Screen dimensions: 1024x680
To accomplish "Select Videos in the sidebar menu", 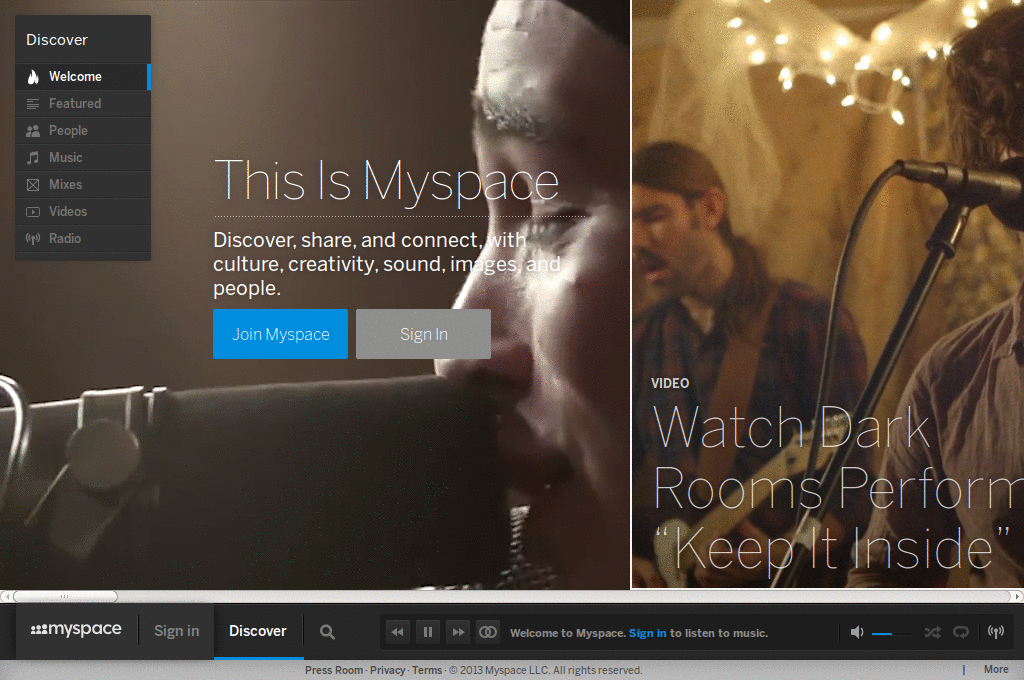I will pyautogui.click(x=83, y=212).
